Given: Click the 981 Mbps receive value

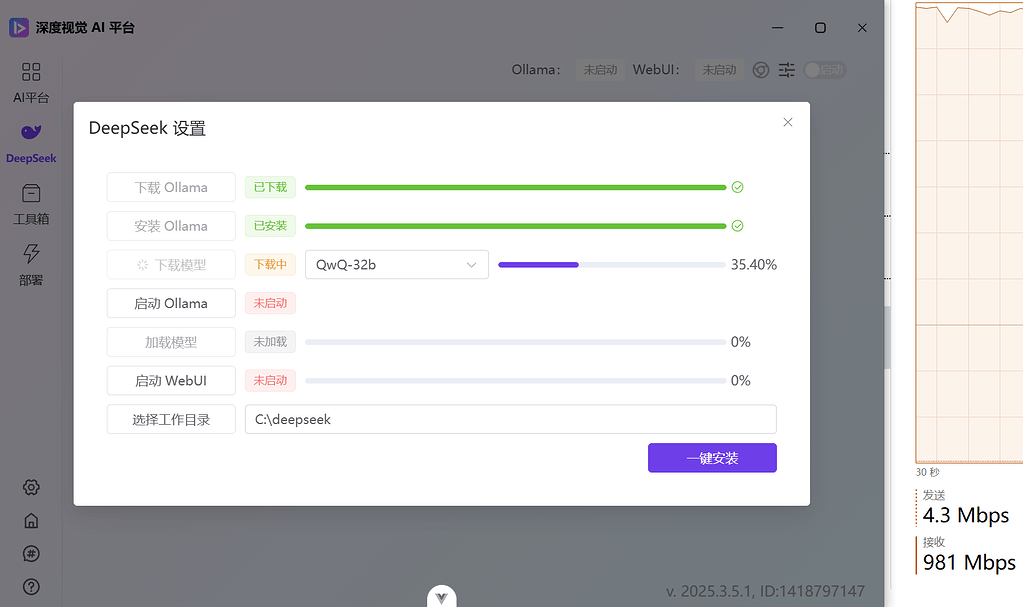Looking at the screenshot, I should point(969,562).
